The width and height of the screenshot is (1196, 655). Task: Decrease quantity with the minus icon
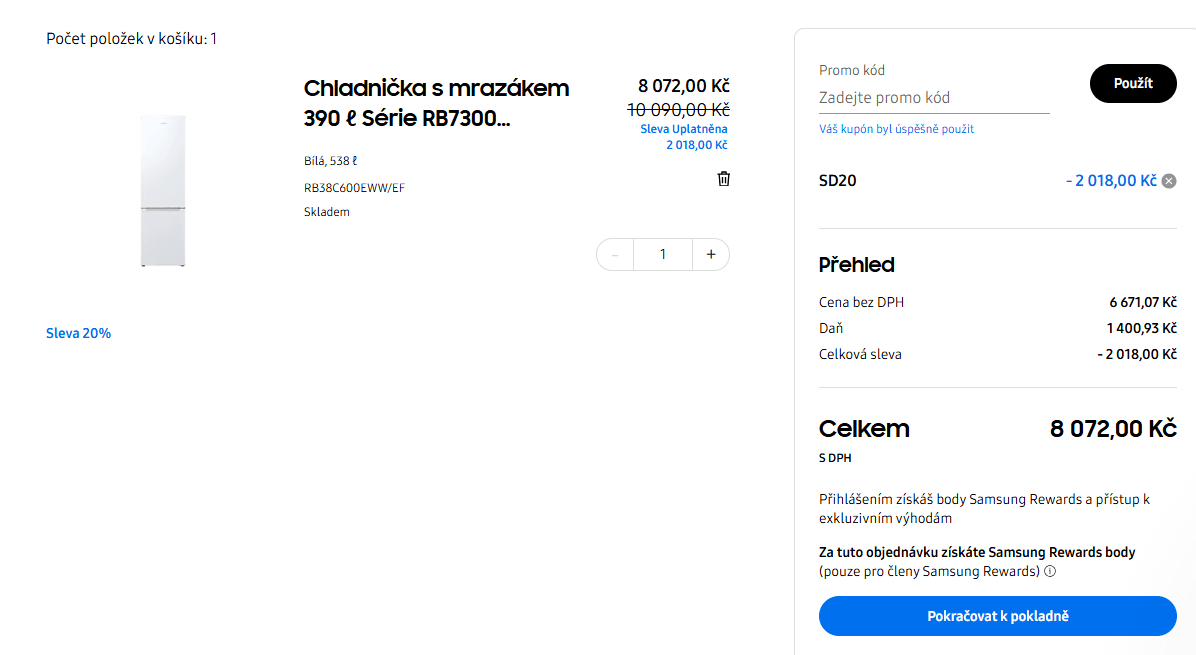(614, 254)
